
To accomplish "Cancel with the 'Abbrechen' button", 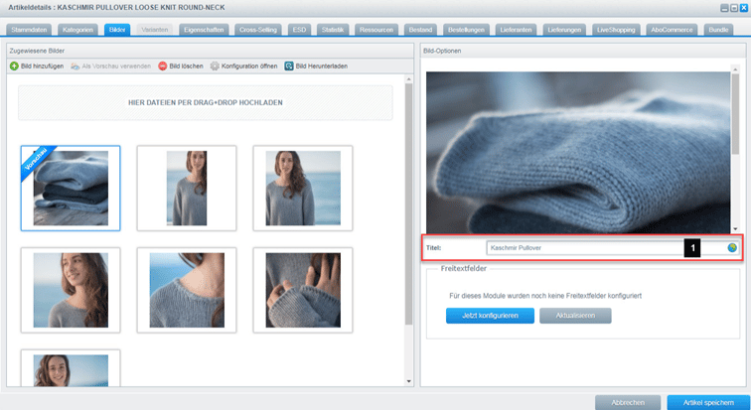I will tap(627, 400).
